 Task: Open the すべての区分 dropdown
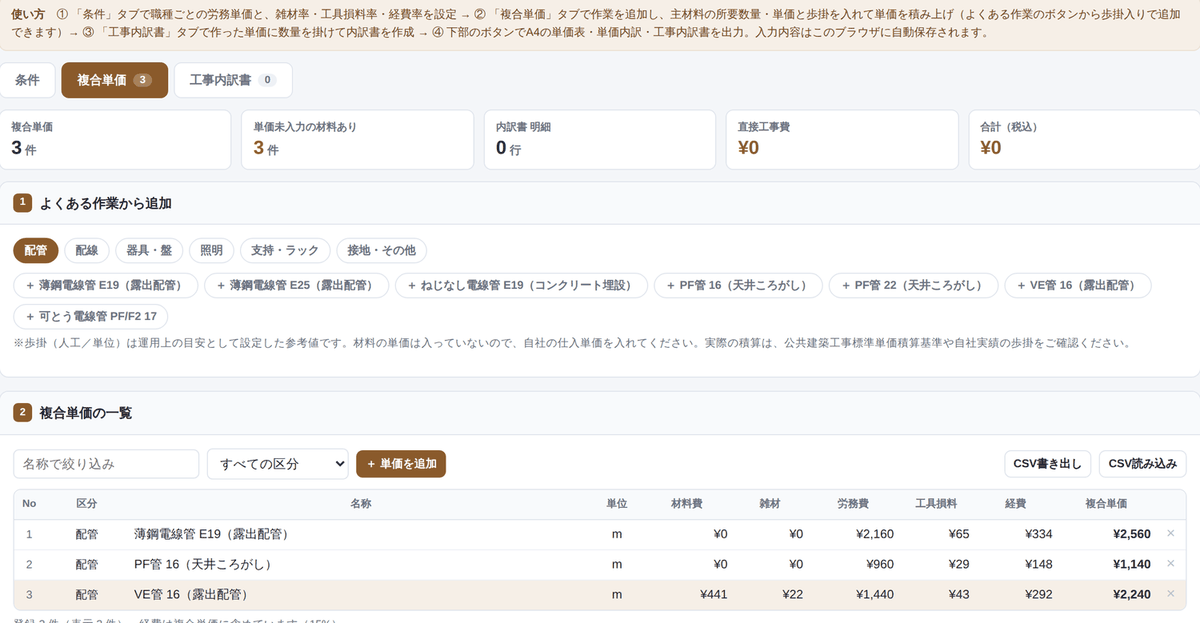(x=278, y=464)
